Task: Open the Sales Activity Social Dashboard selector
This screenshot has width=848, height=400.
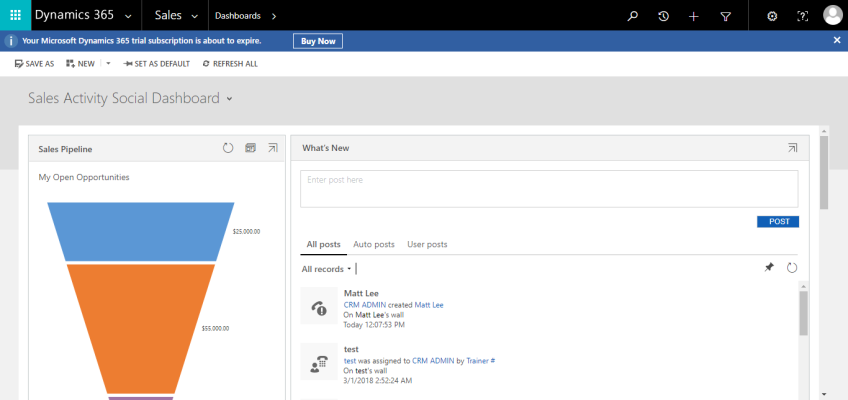Action: coord(230,99)
